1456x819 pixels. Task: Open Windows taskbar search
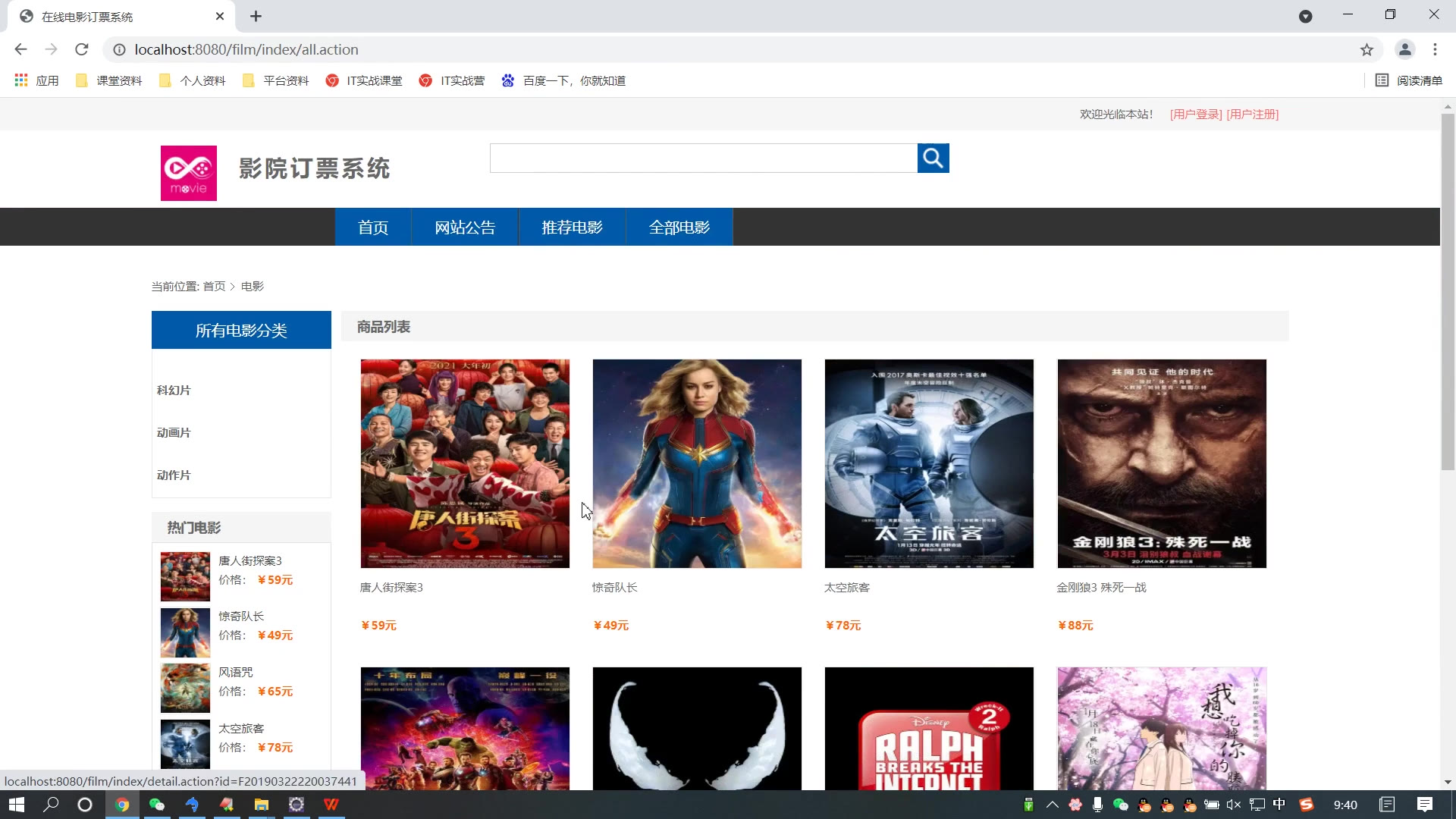[51, 805]
